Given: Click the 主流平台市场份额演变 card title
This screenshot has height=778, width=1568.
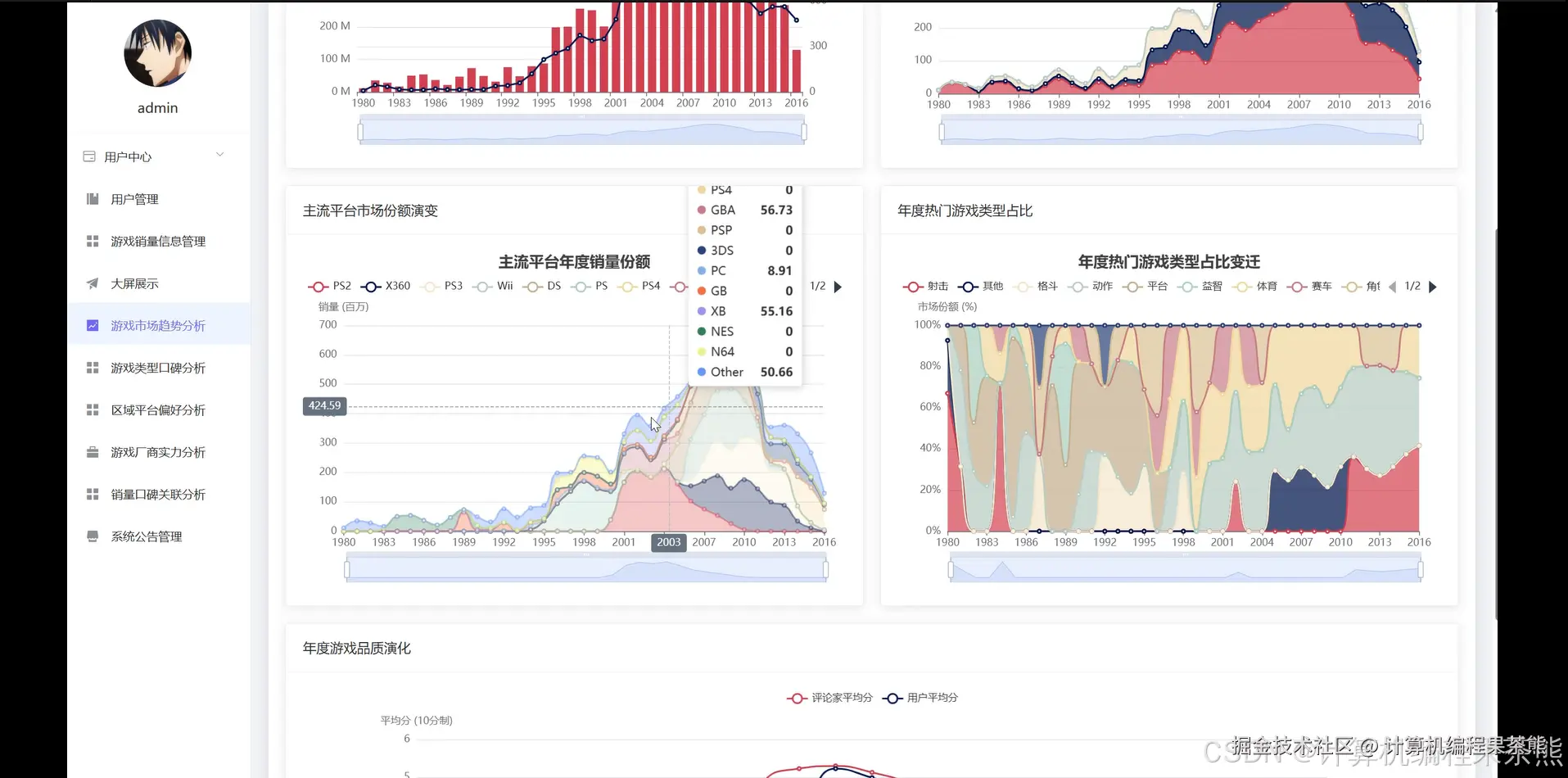Looking at the screenshot, I should 370,210.
